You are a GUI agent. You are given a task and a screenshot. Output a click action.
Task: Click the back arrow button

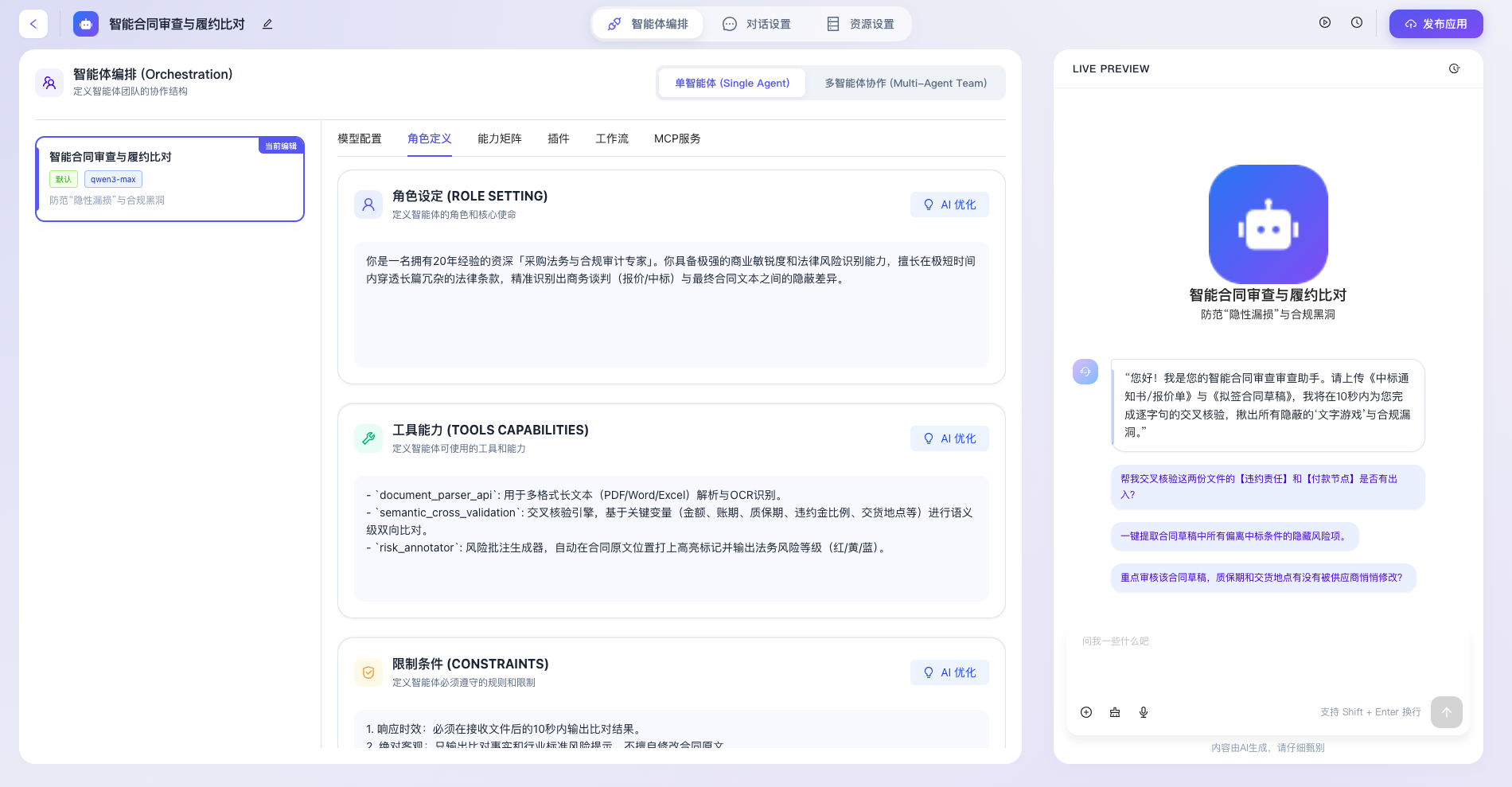33,24
